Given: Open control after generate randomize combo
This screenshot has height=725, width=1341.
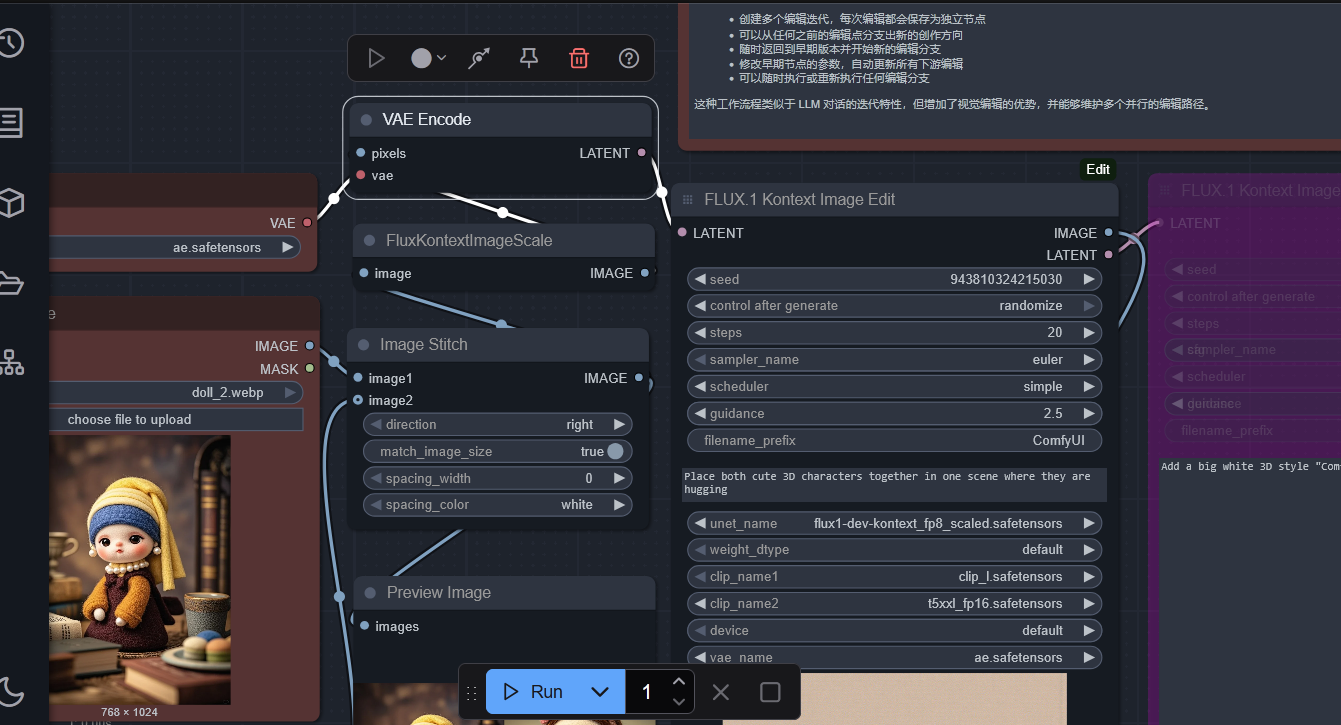Looking at the screenshot, I should pyautogui.click(x=894, y=306).
